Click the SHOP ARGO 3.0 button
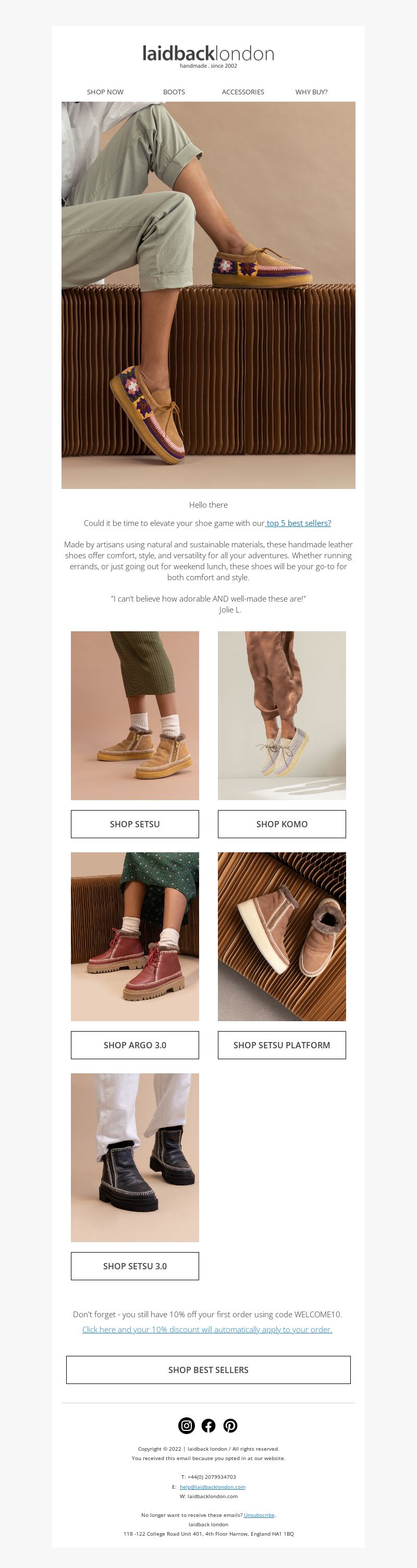 tap(134, 1045)
